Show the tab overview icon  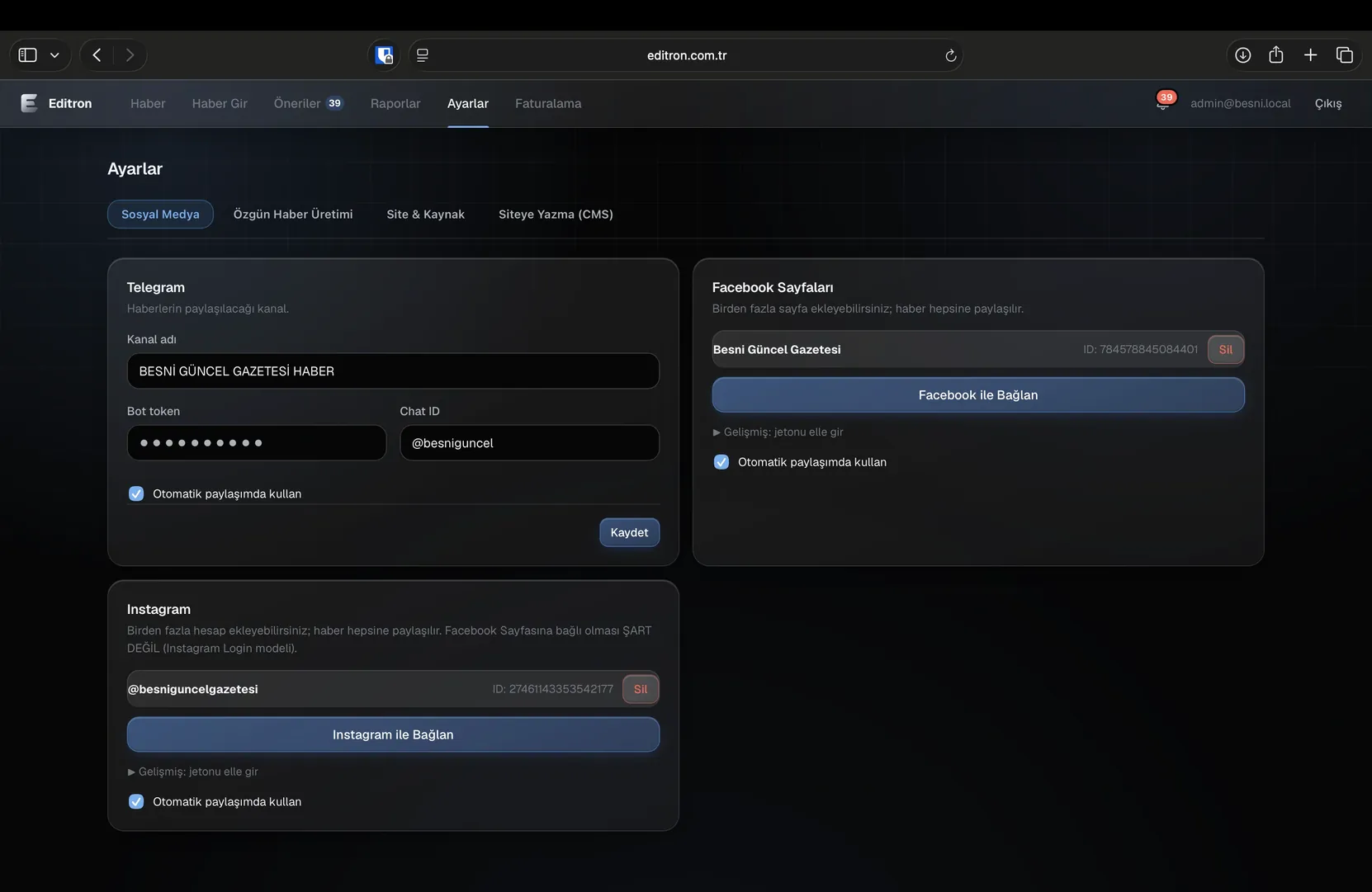(1345, 55)
